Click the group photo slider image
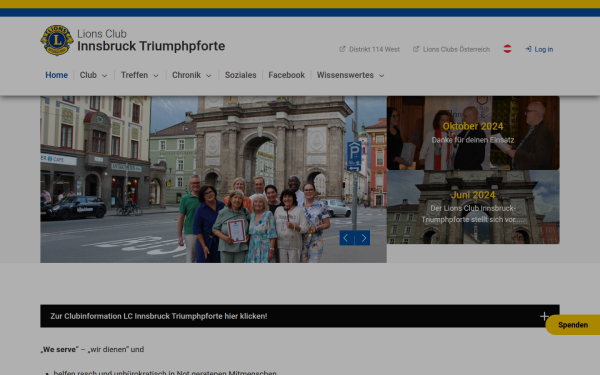 [214, 179]
